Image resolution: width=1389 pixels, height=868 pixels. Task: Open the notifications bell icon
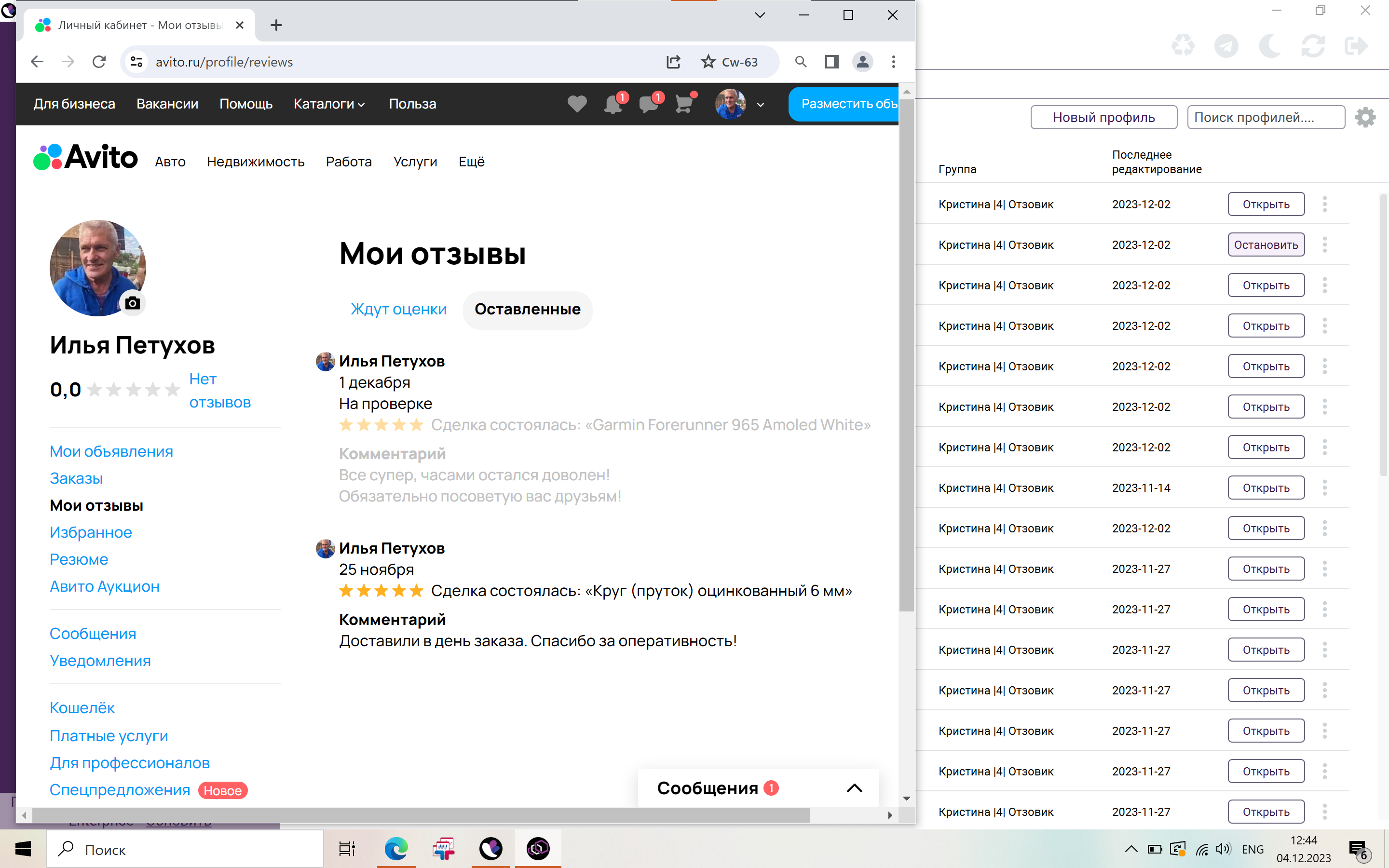(613, 104)
